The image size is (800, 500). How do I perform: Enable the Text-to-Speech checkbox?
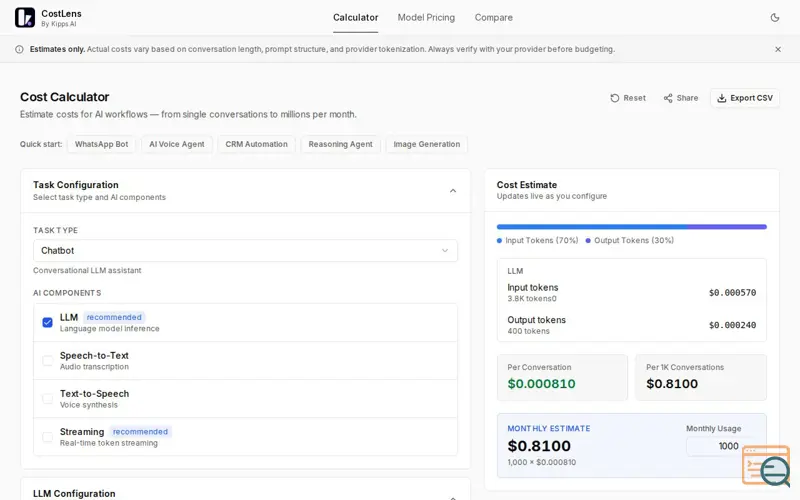point(47,399)
